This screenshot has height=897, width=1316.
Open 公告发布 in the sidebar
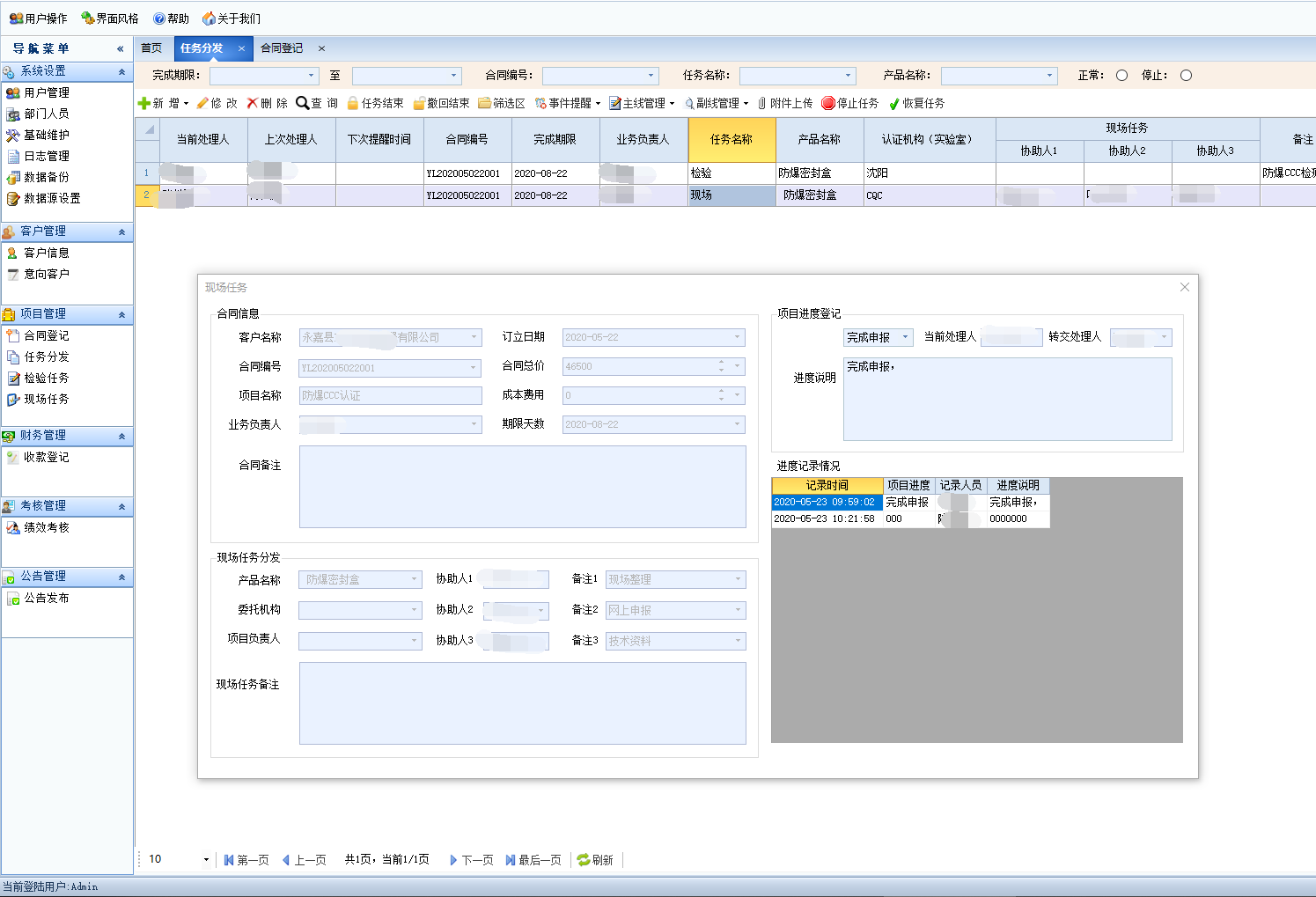click(38, 598)
